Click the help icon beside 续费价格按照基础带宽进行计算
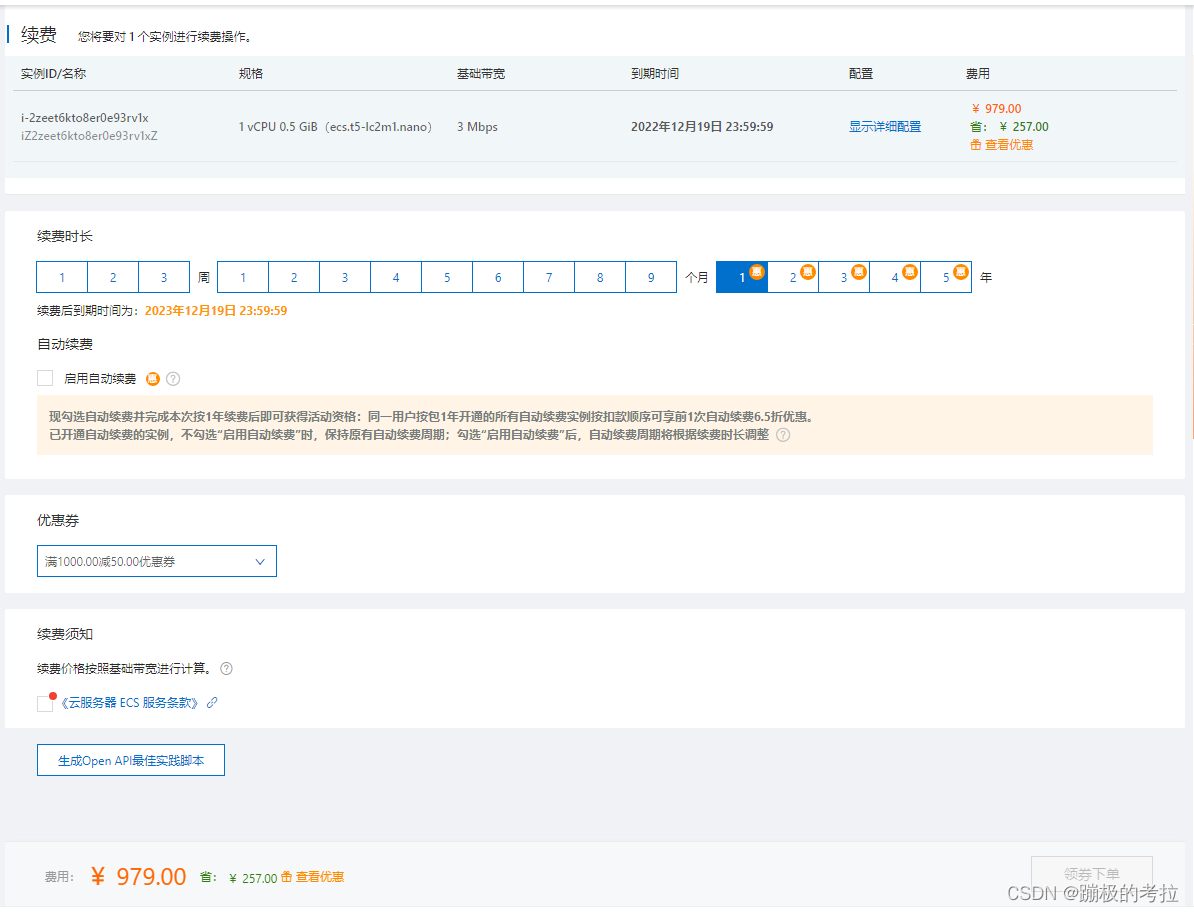This screenshot has width=1194, height=912. [x=226, y=668]
